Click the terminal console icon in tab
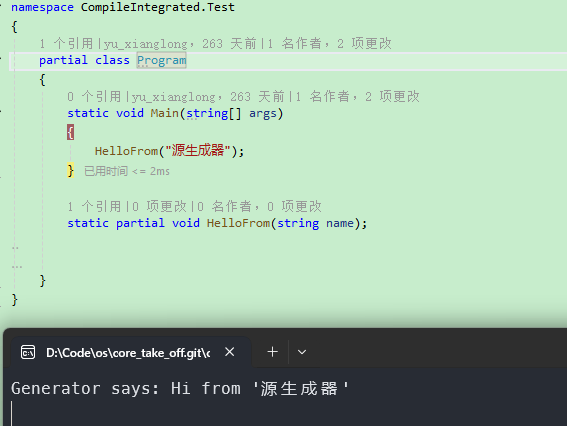The image size is (567, 426). [28, 352]
